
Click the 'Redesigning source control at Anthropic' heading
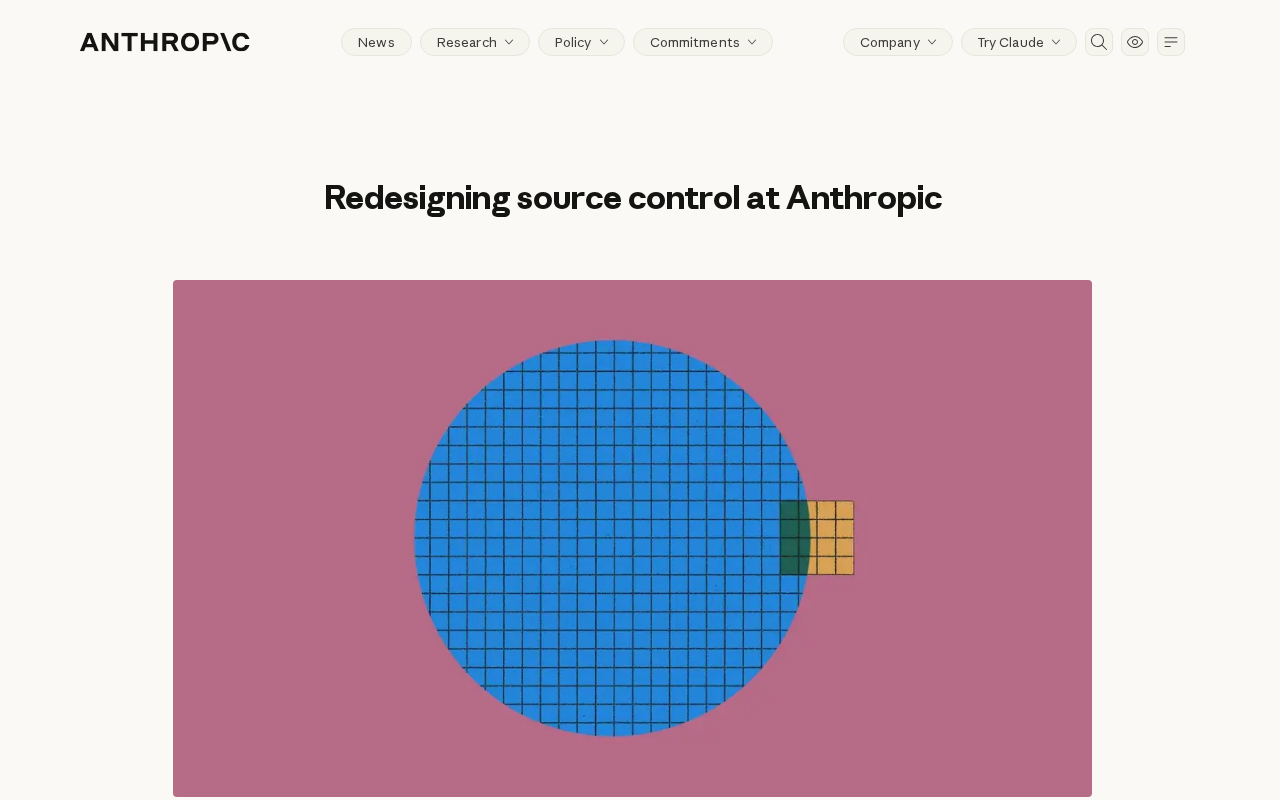[x=633, y=198]
